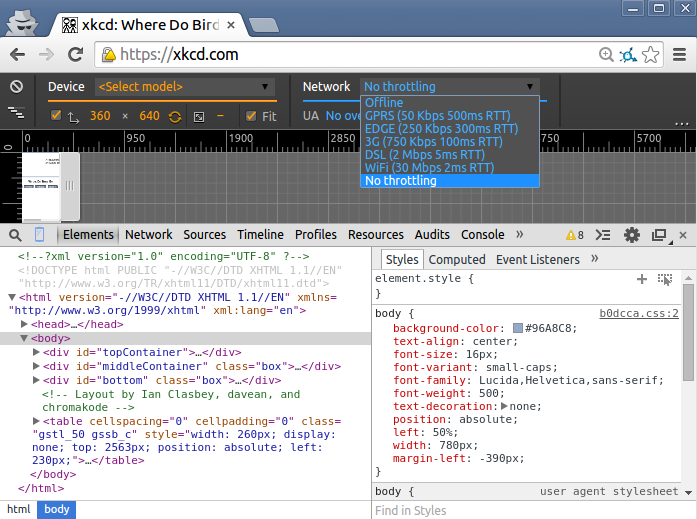The height and width of the screenshot is (519, 697).
Task: Switch to the Network panel tab
Action: [148, 235]
